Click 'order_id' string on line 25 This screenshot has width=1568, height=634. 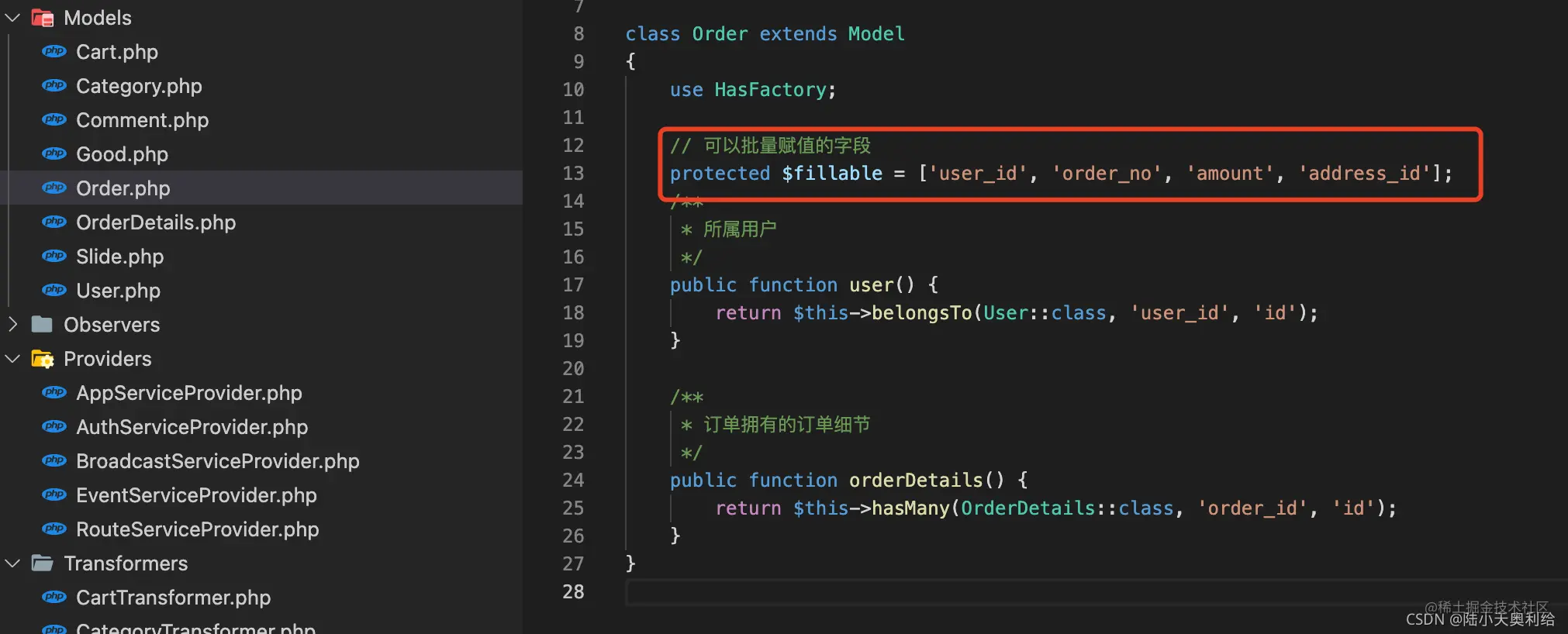click(1252, 508)
